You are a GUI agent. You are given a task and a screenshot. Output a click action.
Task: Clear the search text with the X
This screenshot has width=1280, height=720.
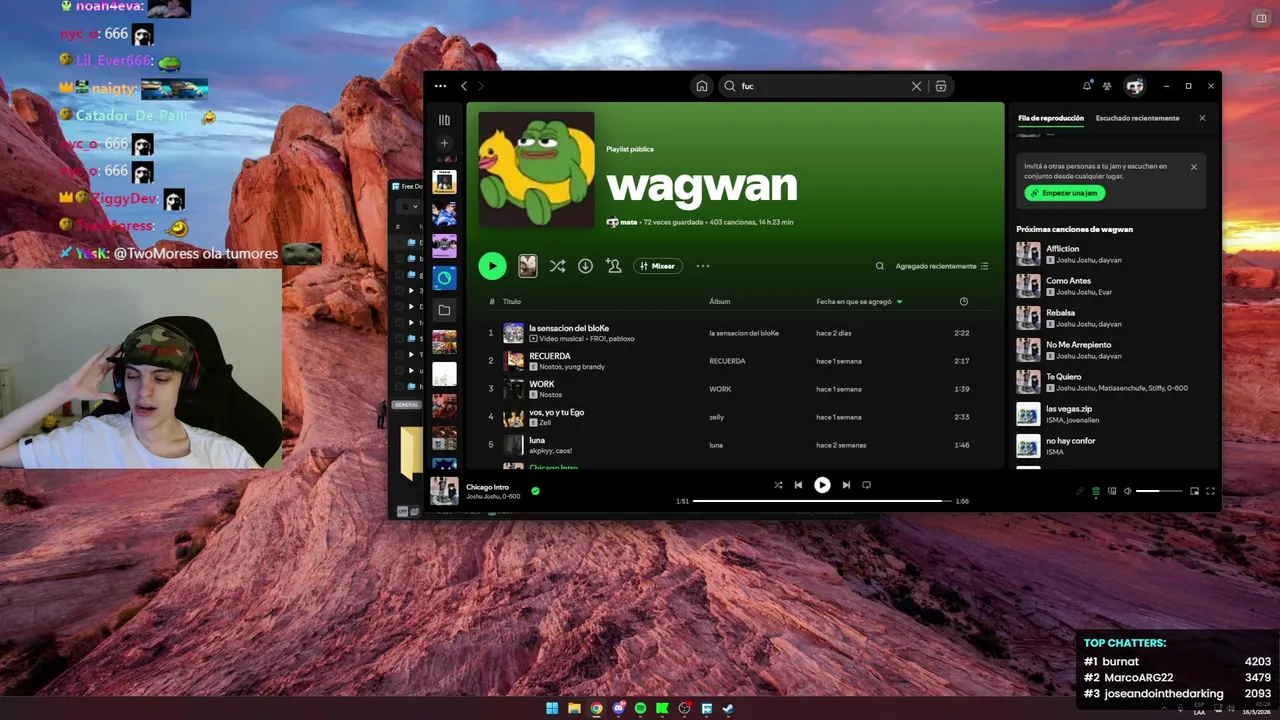coord(916,86)
